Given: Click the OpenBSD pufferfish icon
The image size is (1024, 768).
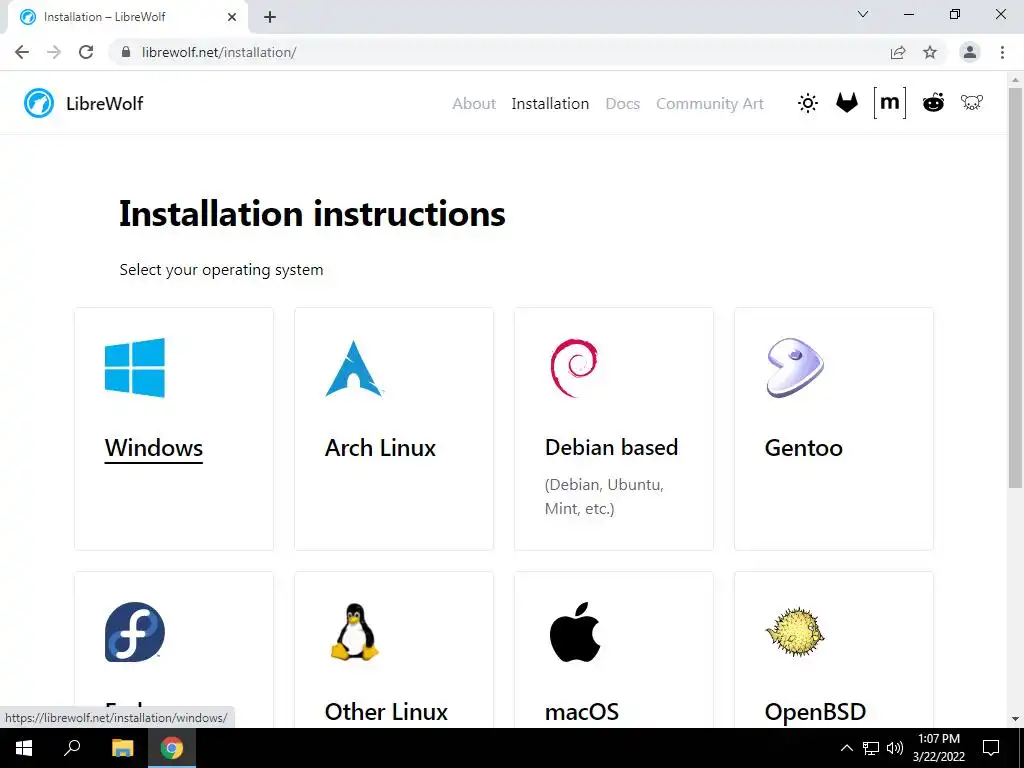Looking at the screenshot, I should (x=795, y=632).
